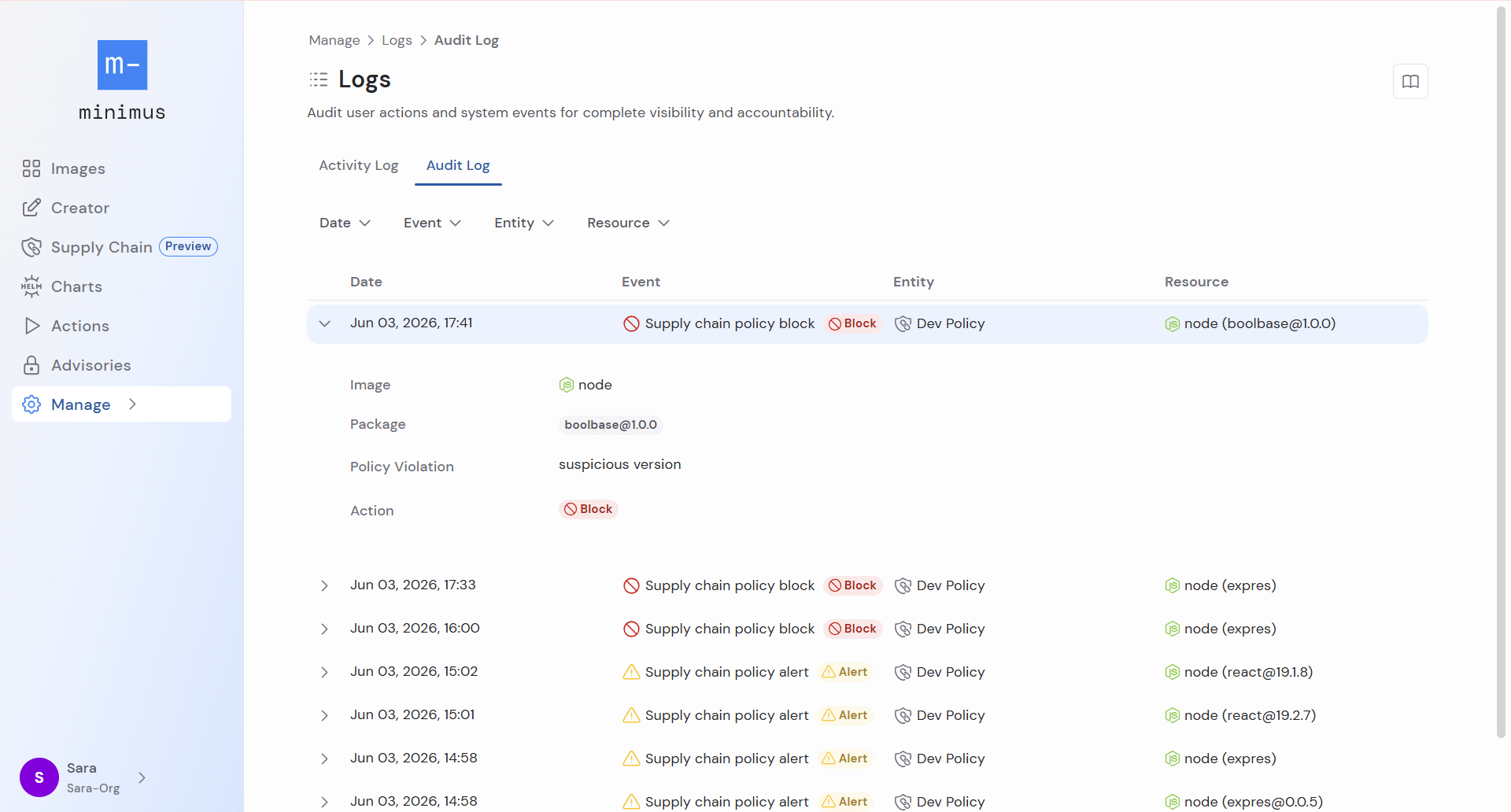
Task: Click node icon for react@19.2.7 resource
Action: tap(1173, 715)
